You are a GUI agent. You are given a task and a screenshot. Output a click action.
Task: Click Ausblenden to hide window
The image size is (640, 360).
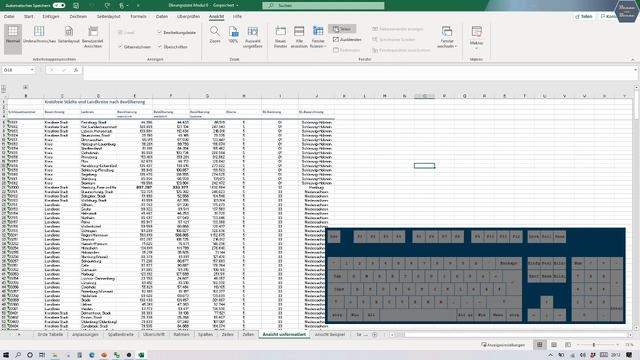(x=347, y=40)
